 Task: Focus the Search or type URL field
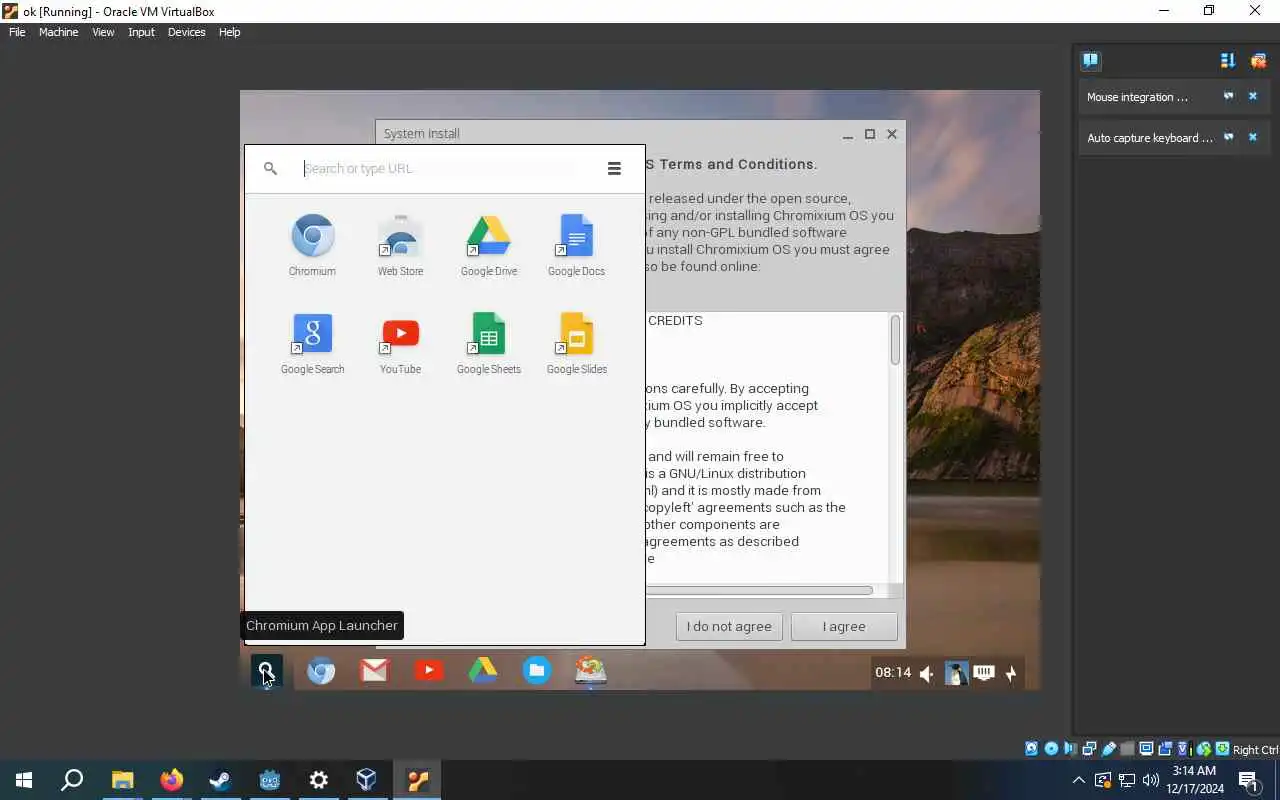pos(439,169)
